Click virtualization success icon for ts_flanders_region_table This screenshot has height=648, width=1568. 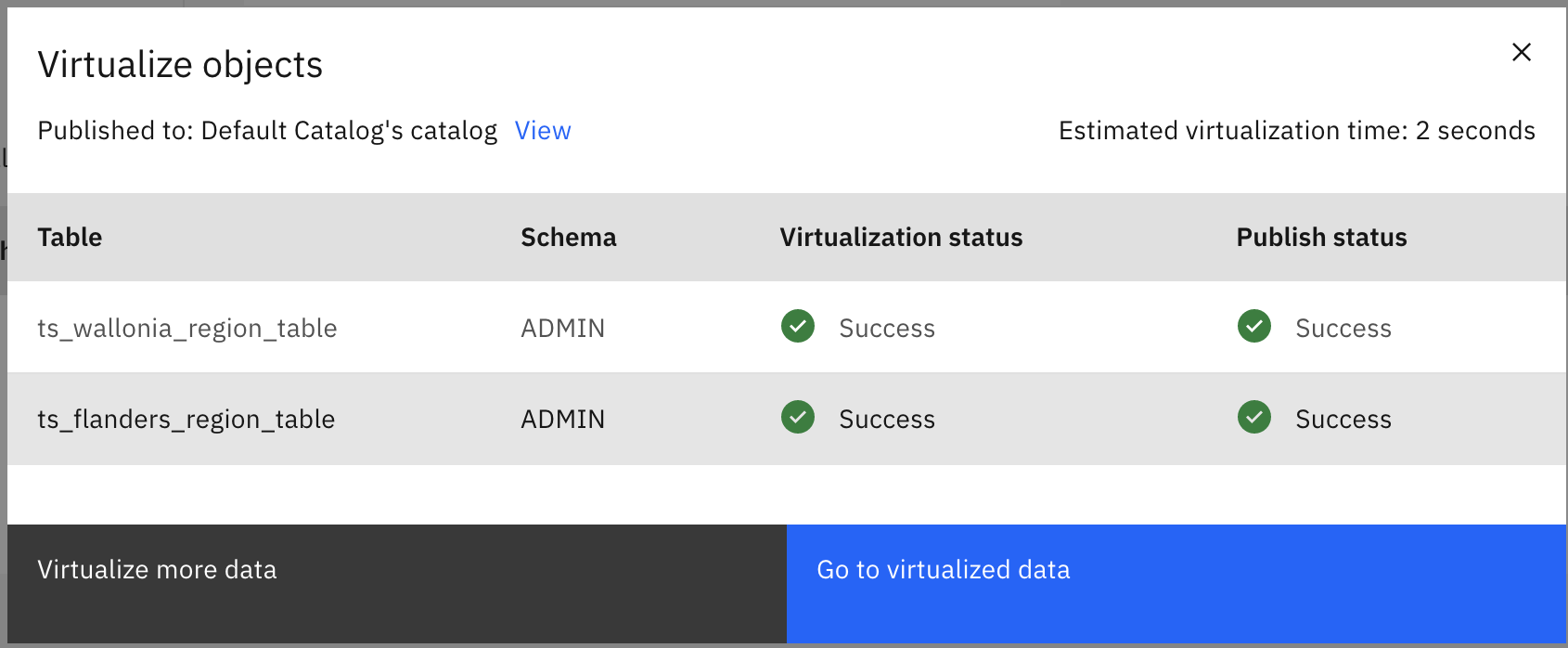coord(798,418)
